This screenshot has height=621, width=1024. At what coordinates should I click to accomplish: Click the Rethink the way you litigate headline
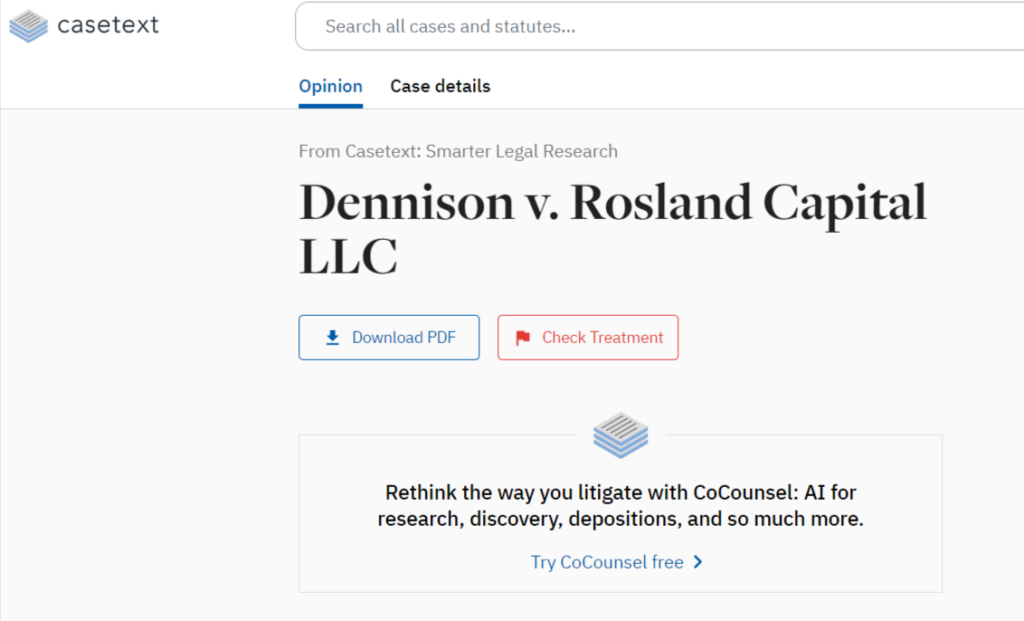click(x=620, y=505)
